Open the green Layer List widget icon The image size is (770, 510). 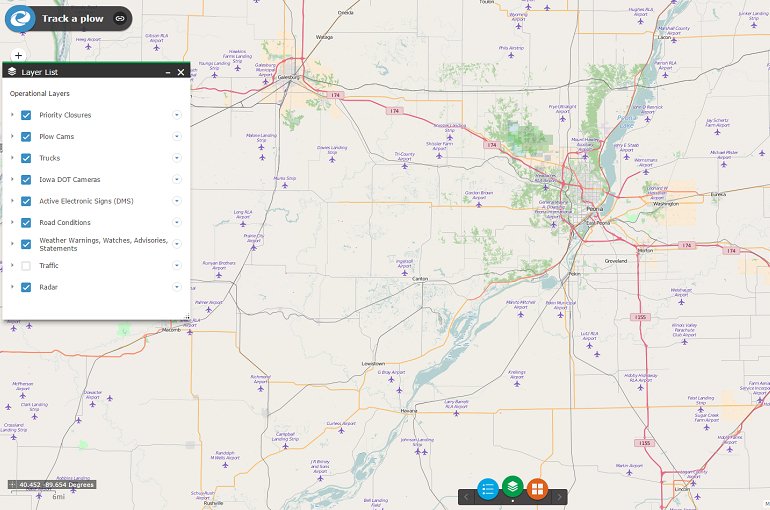coord(513,486)
